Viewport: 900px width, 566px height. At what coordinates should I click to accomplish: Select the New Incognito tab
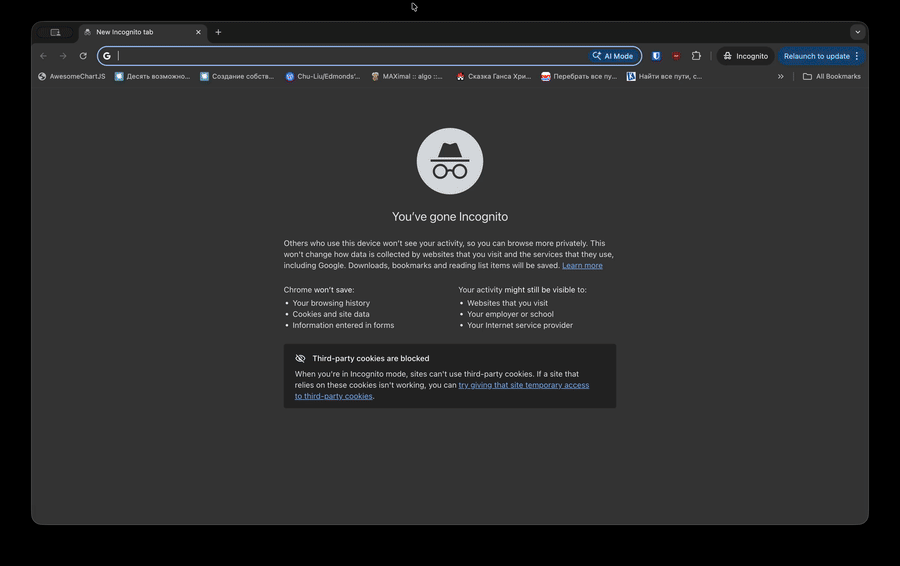pyautogui.click(x=143, y=32)
